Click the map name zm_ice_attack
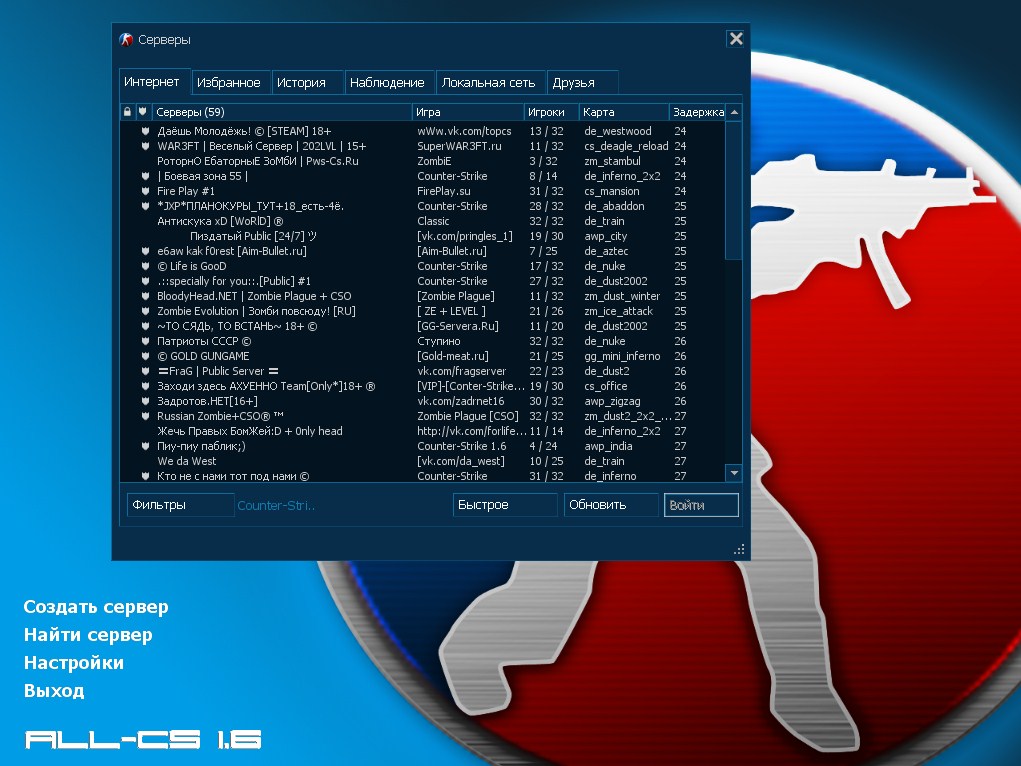This screenshot has height=766, width=1021. tap(618, 311)
